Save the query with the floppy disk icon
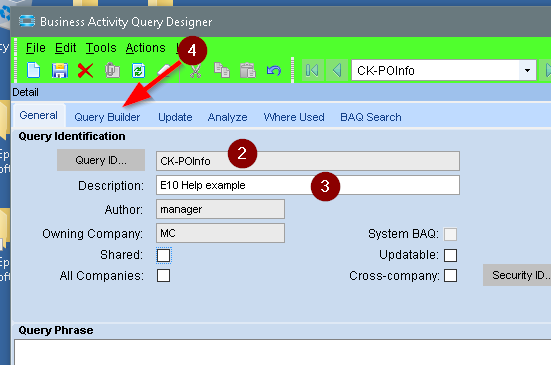 (x=59, y=70)
